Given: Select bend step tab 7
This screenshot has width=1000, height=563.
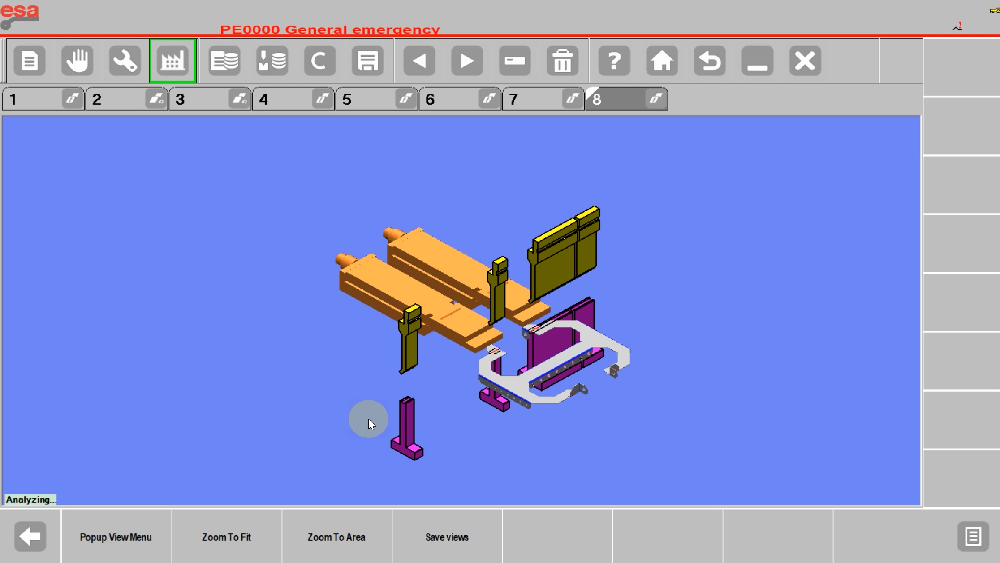Looking at the screenshot, I should [x=543, y=99].
